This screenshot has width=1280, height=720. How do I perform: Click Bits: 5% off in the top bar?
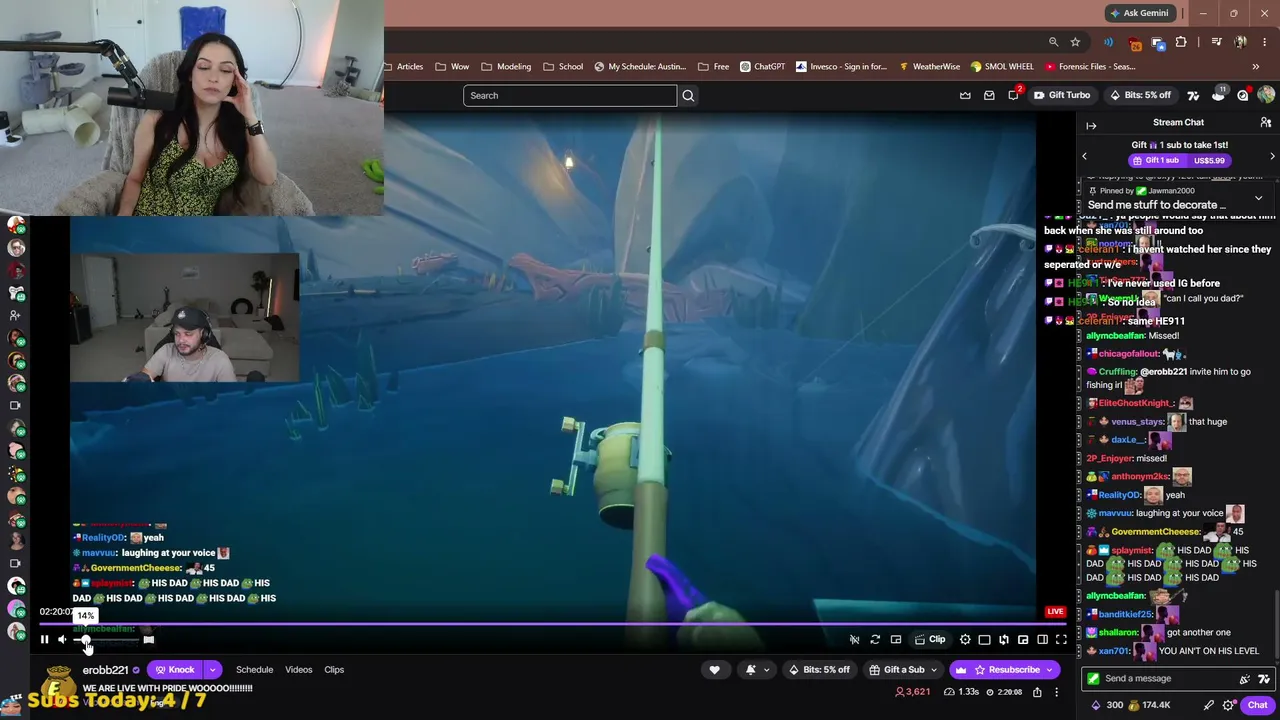click(x=1140, y=96)
